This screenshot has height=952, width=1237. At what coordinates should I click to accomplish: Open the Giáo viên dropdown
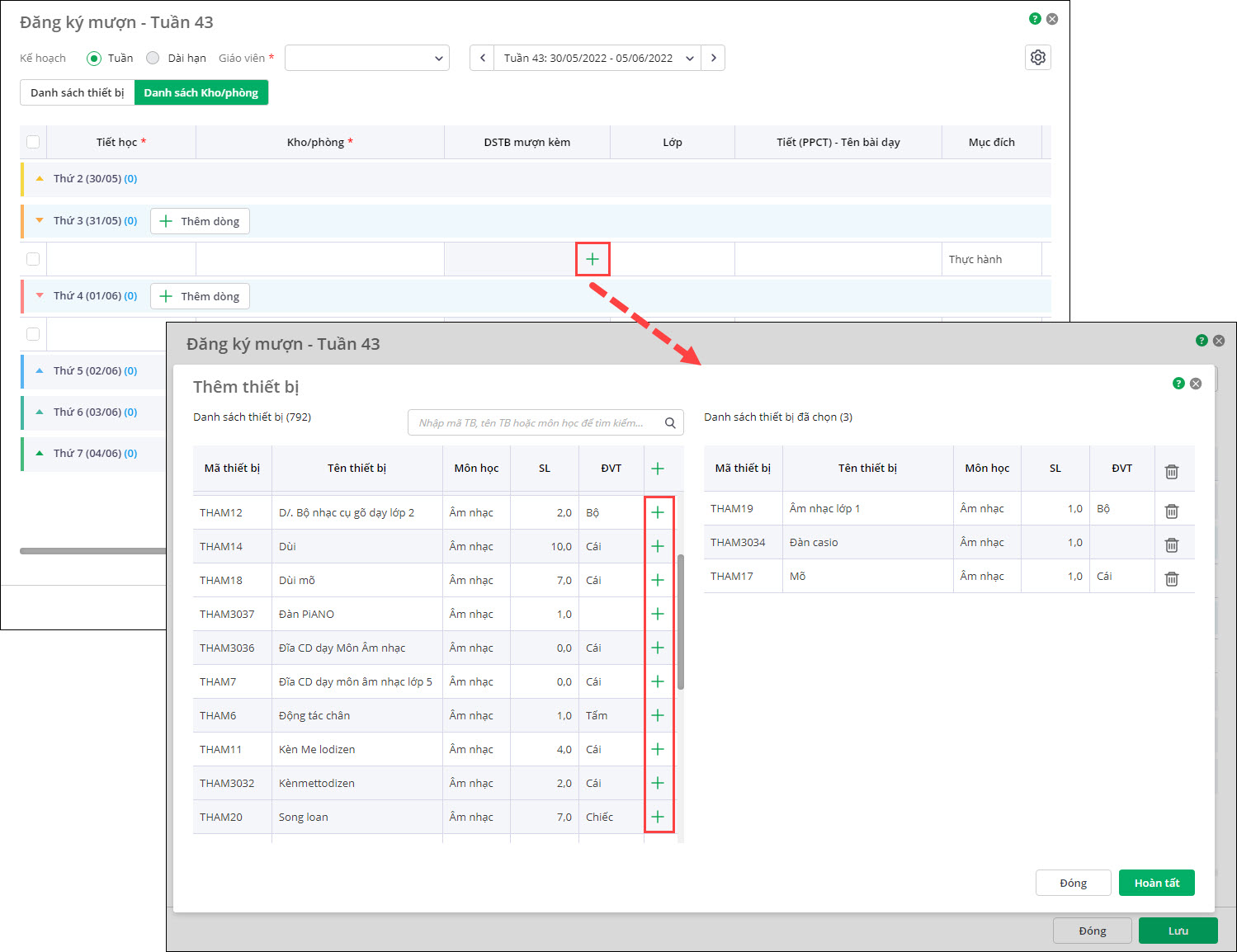tap(366, 58)
